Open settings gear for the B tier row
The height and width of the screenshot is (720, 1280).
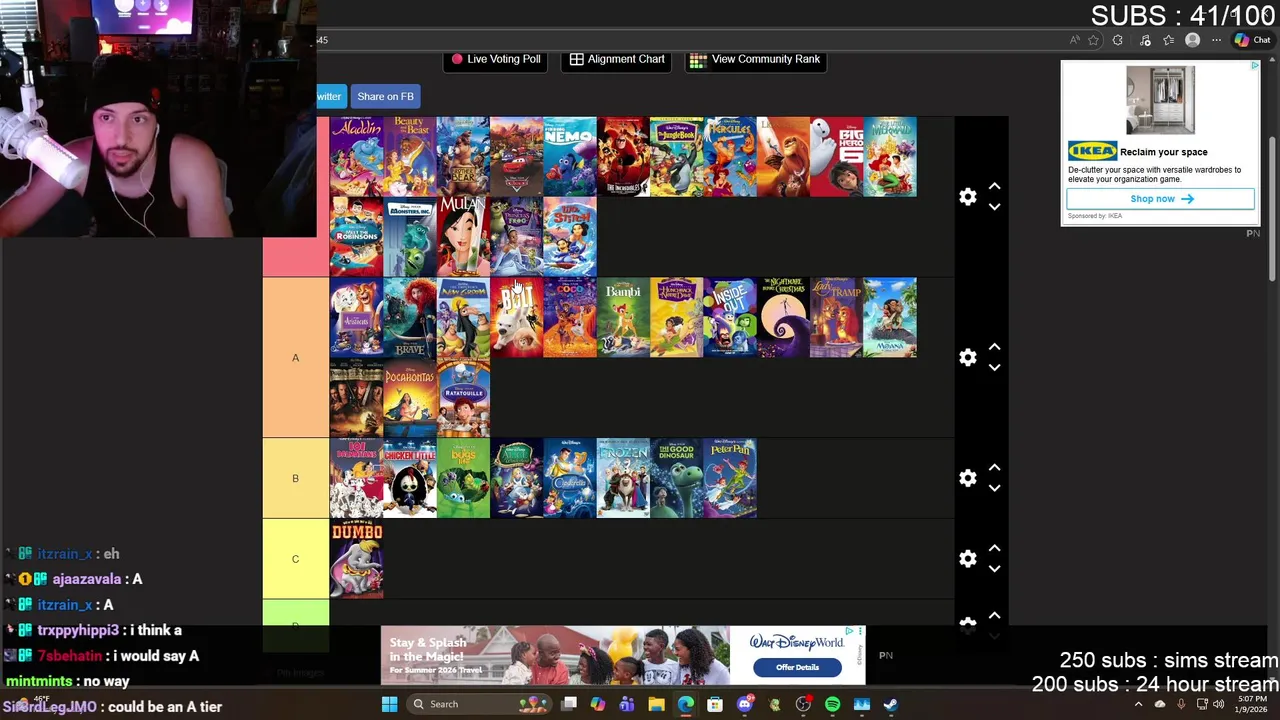[x=967, y=478]
